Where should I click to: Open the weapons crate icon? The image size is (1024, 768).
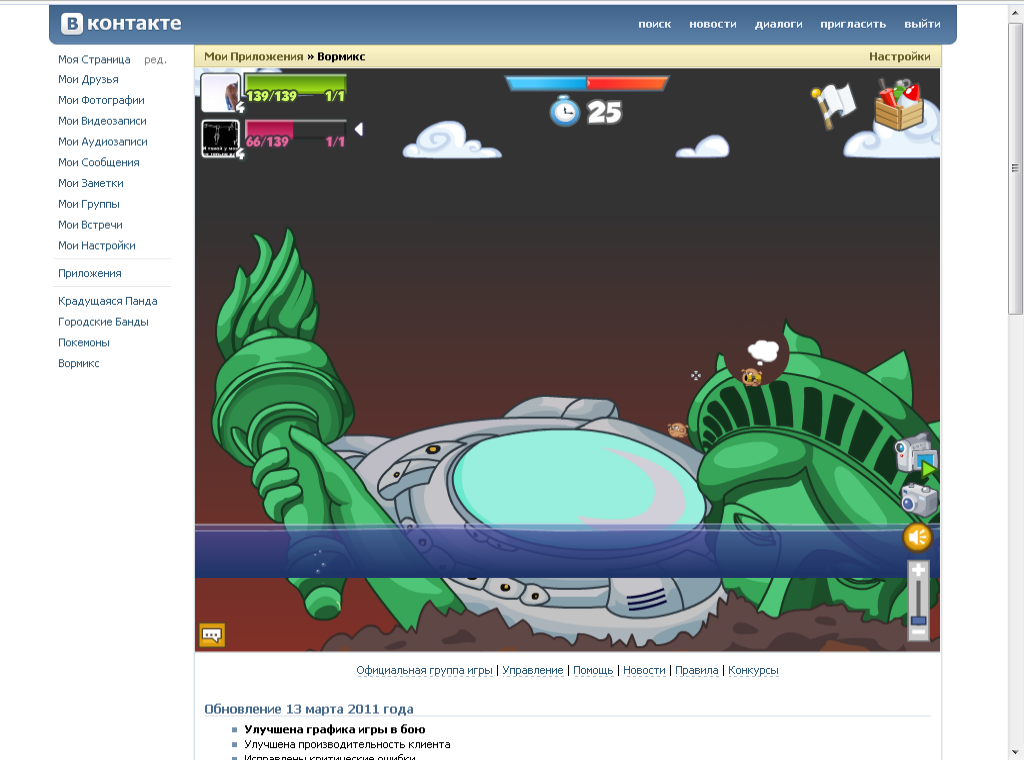(x=900, y=104)
